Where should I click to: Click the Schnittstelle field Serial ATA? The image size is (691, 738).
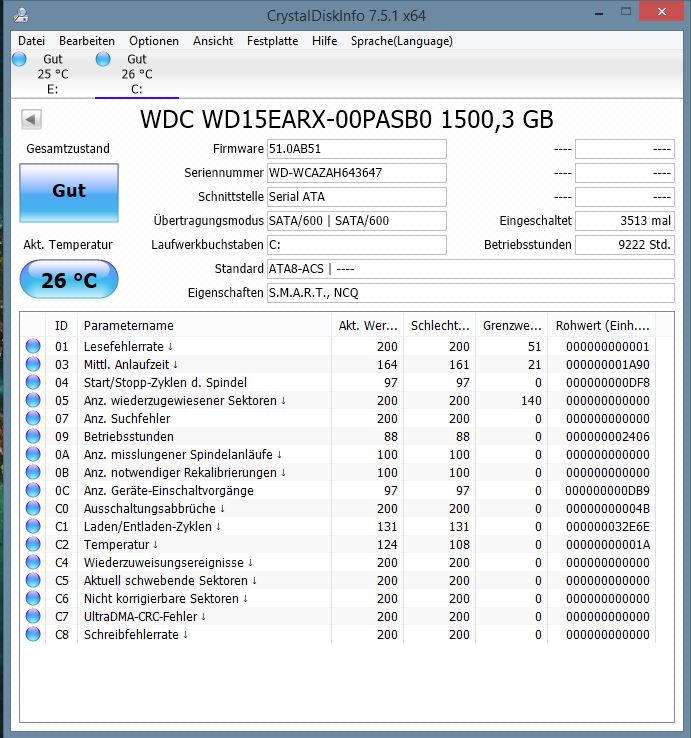click(x=356, y=197)
